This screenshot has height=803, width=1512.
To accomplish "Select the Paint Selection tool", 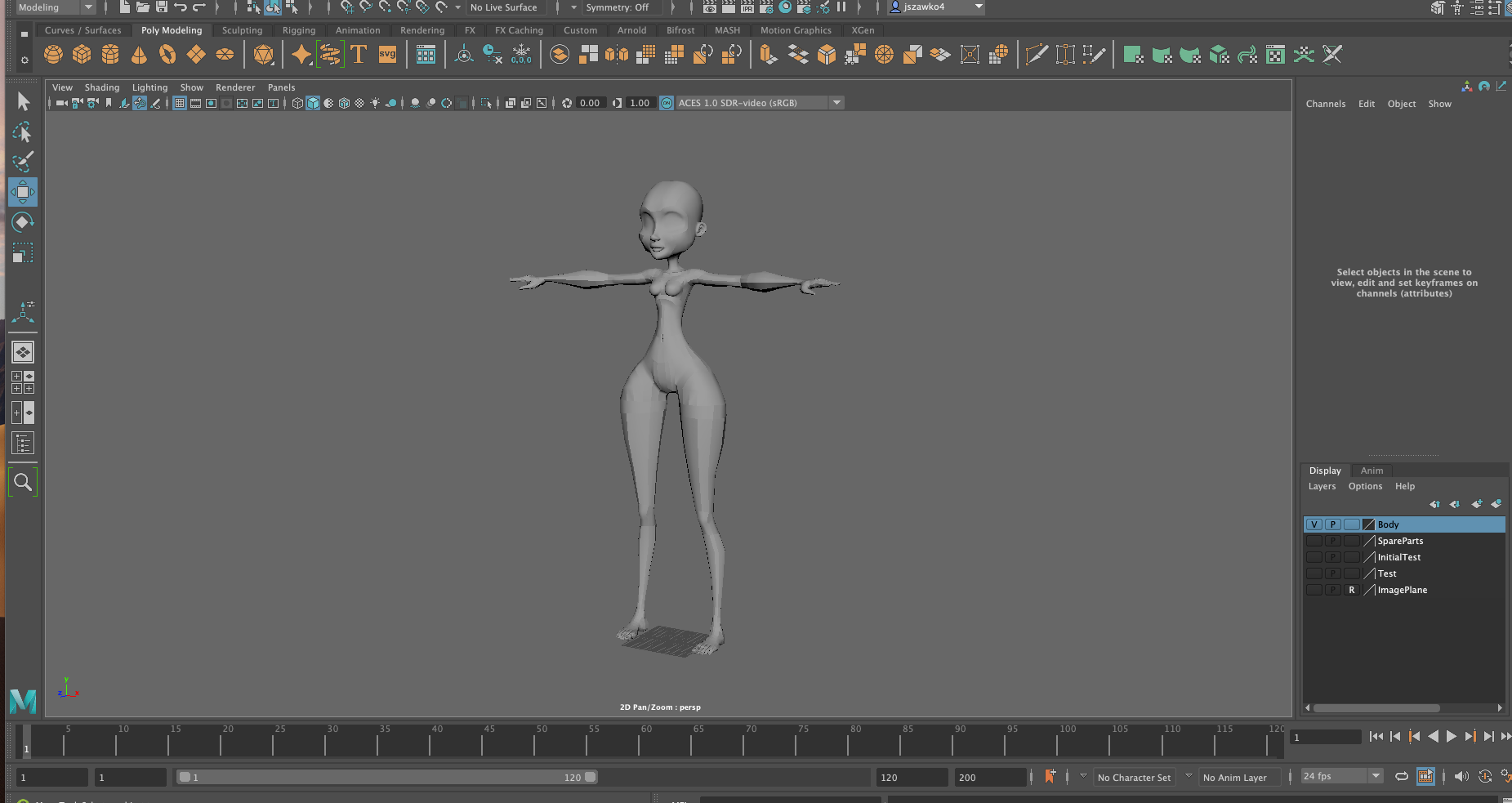I will coord(23,161).
